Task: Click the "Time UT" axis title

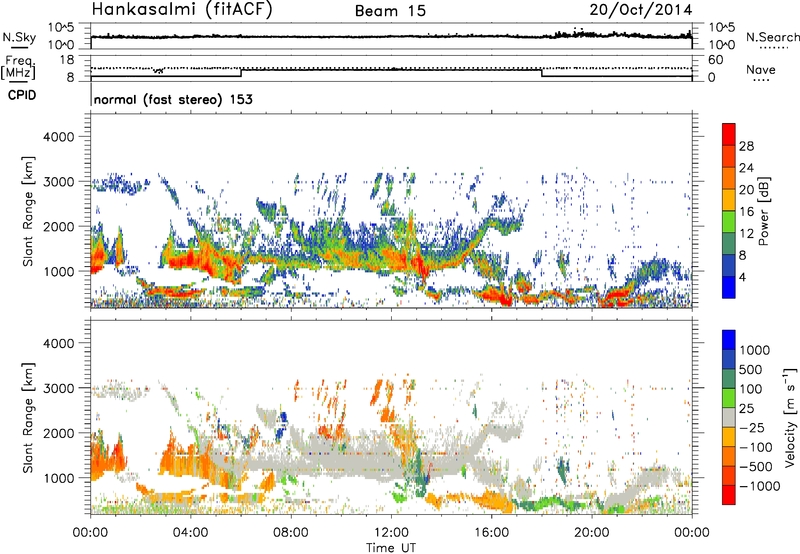Action: (391, 548)
